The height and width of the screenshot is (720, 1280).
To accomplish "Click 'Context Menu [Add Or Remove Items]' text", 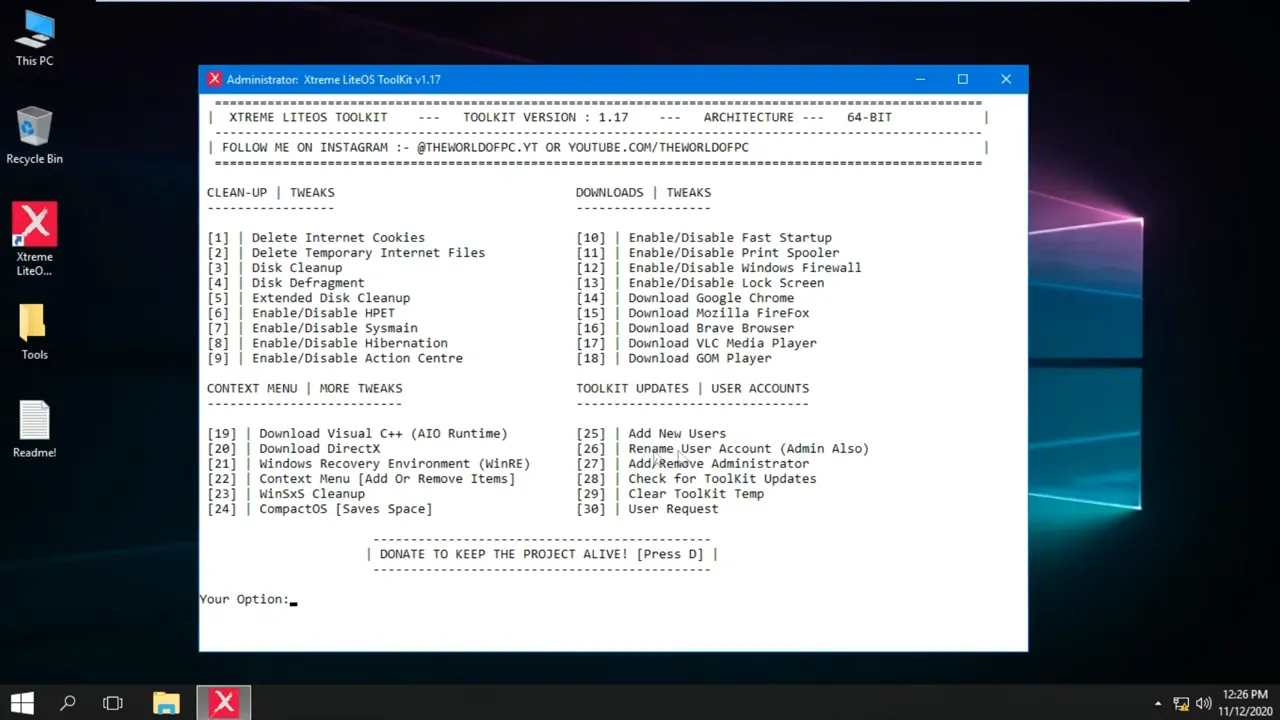I will (387, 479).
